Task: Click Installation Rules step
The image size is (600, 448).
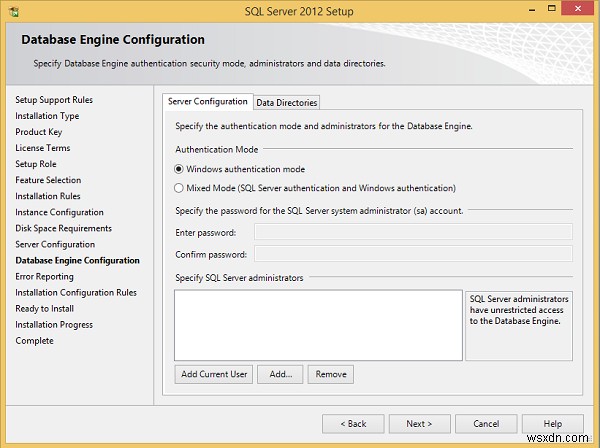Action: coord(48,196)
